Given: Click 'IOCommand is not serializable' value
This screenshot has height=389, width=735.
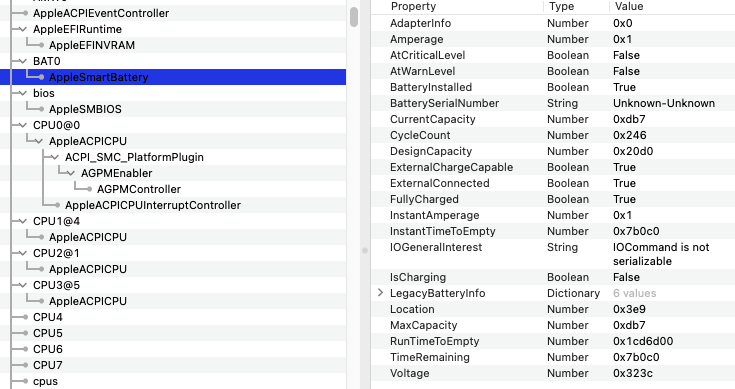Looking at the screenshot, I should 661,254.
